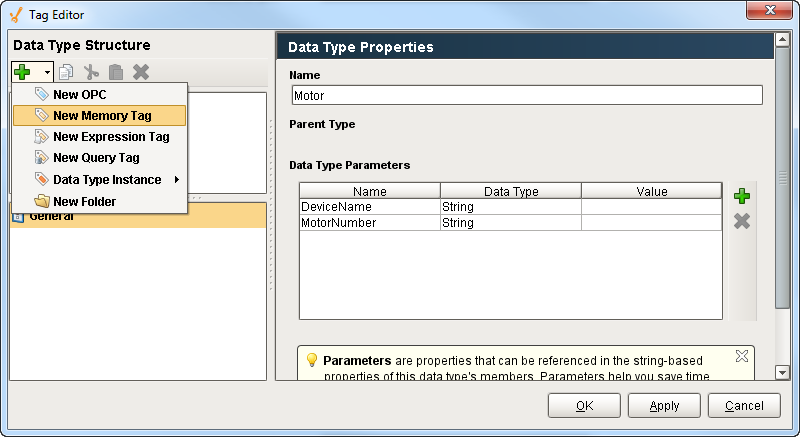Click the Cancel button

coord(744,406)
